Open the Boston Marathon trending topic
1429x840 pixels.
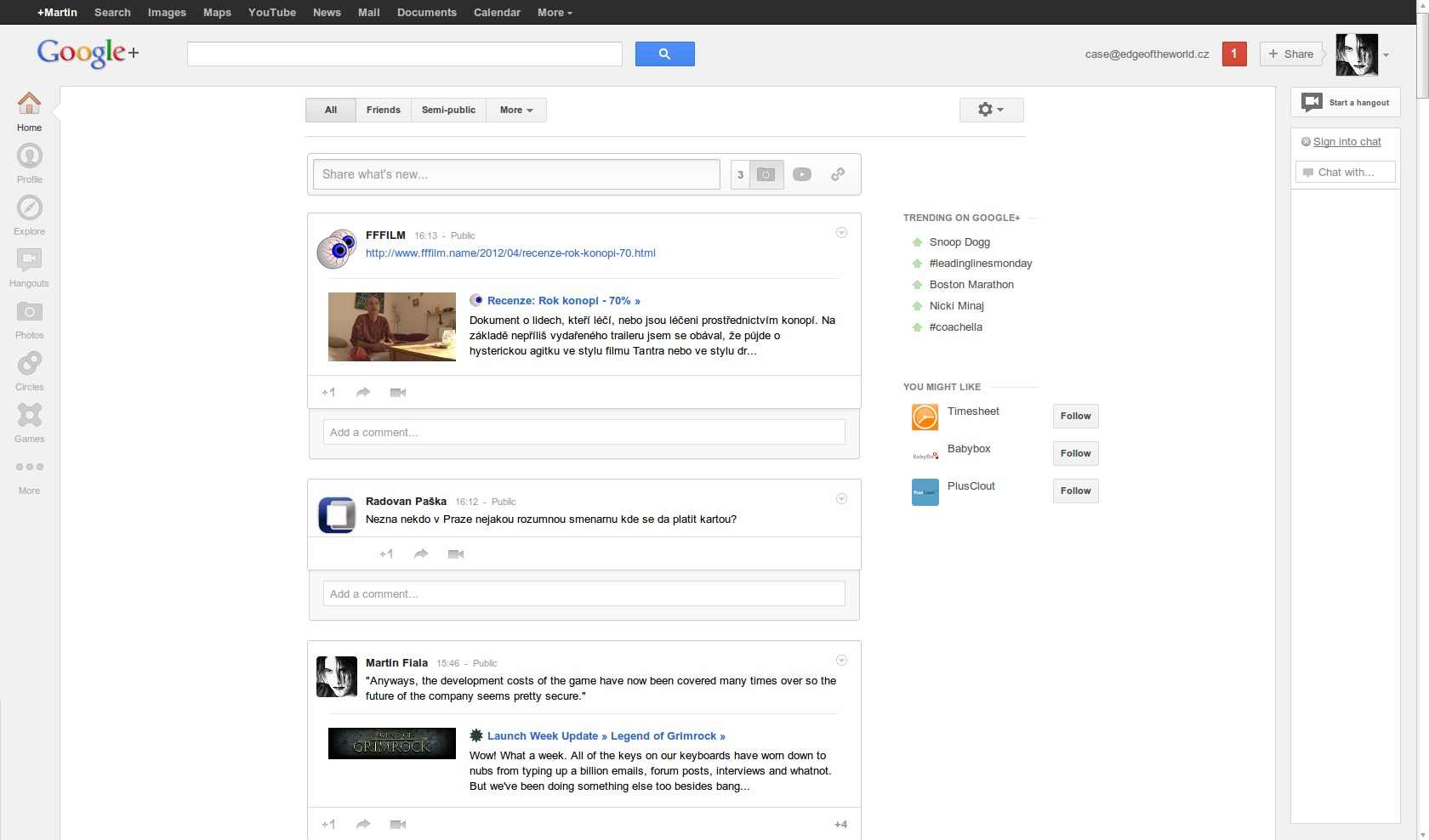pos(971,284)
